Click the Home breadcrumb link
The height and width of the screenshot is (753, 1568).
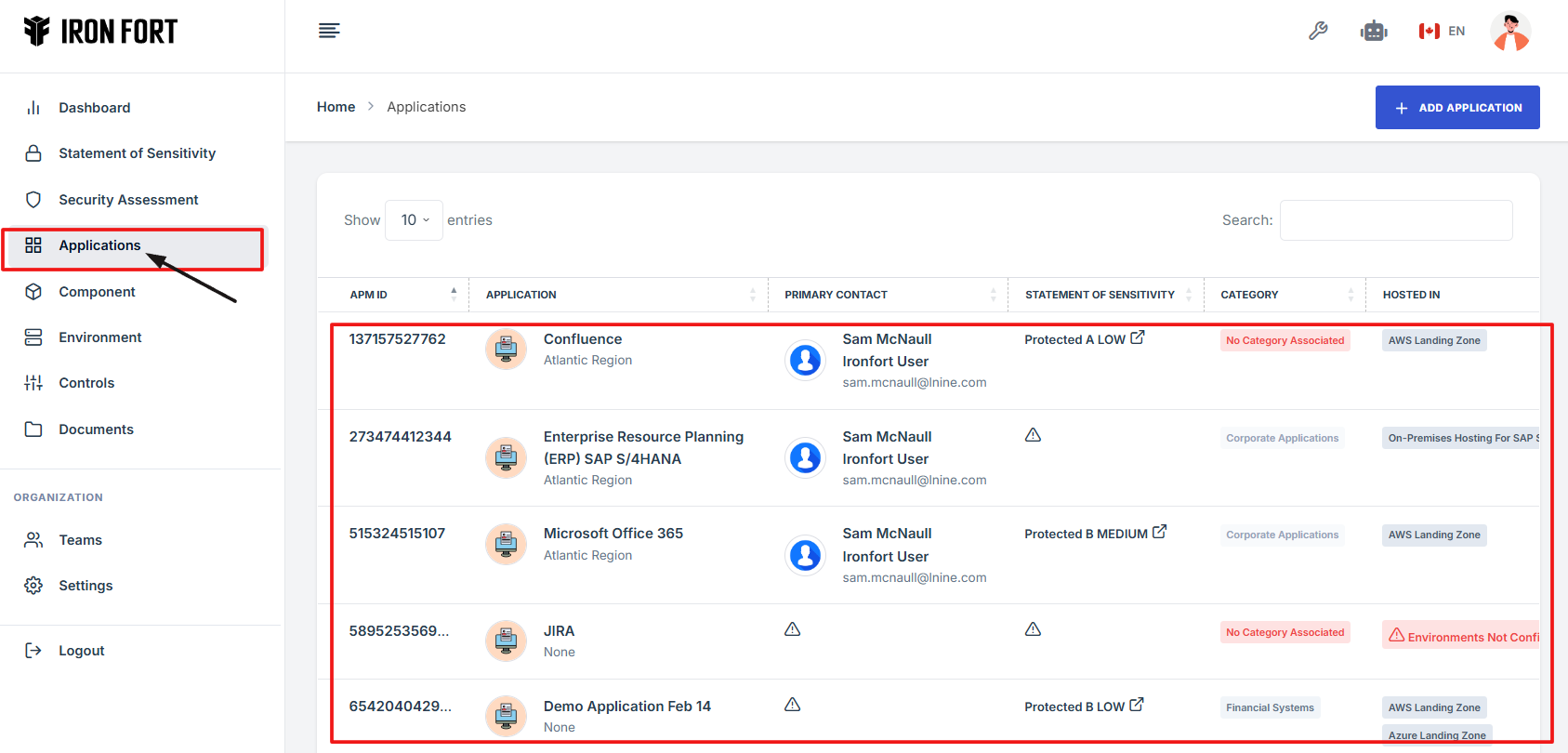(x=336, y=107)
